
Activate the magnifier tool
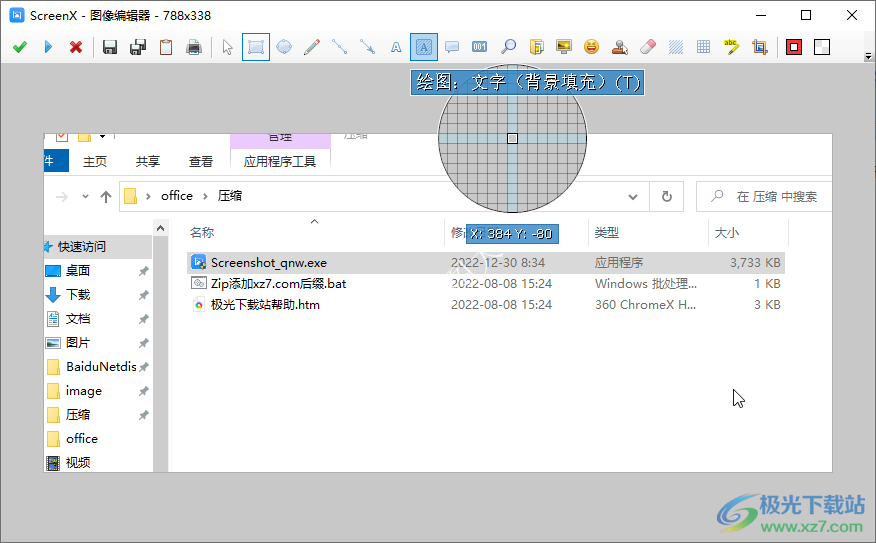click(508, 47)
